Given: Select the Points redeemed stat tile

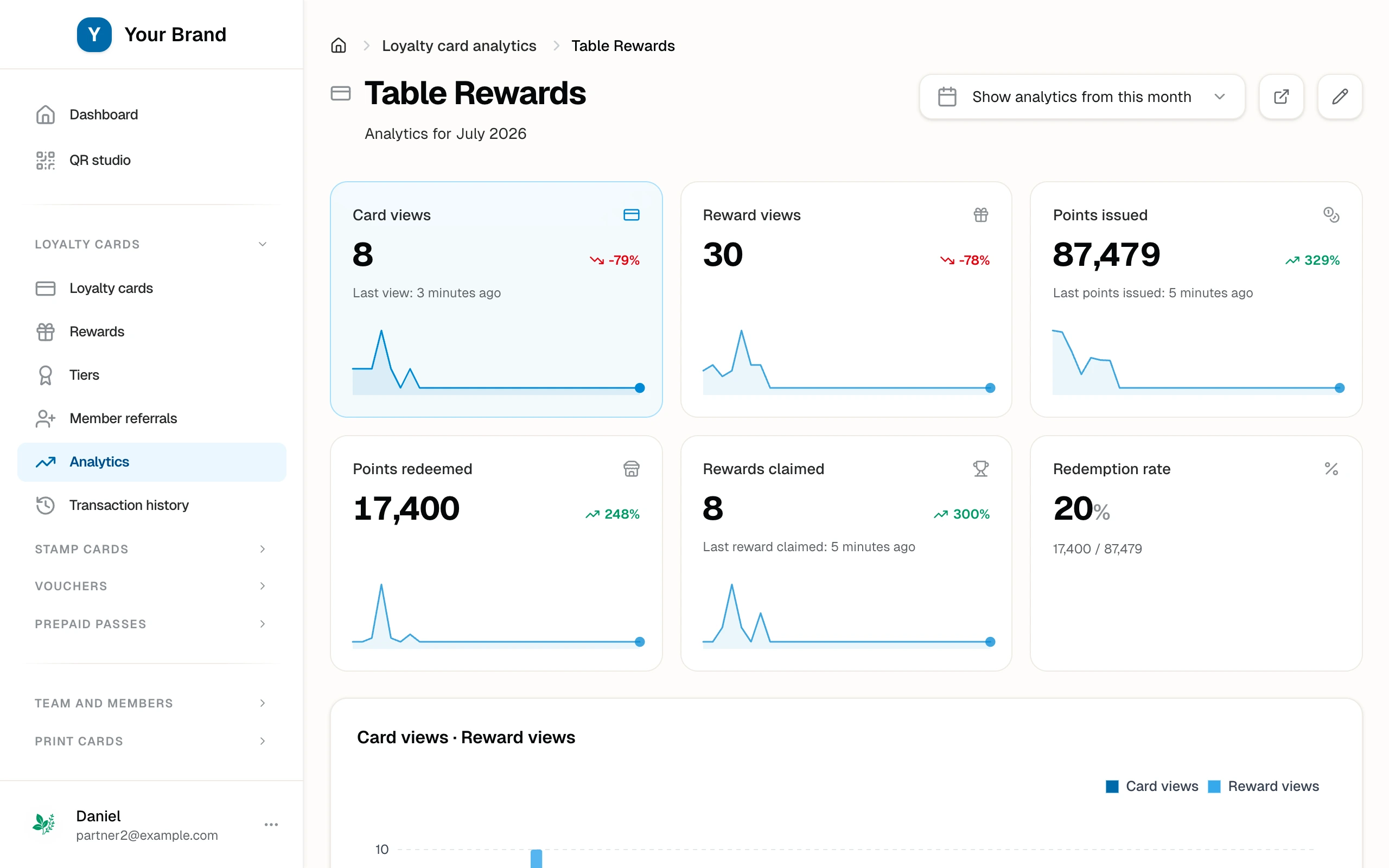Looking at the screenshot, I should (x=496, y=553).
